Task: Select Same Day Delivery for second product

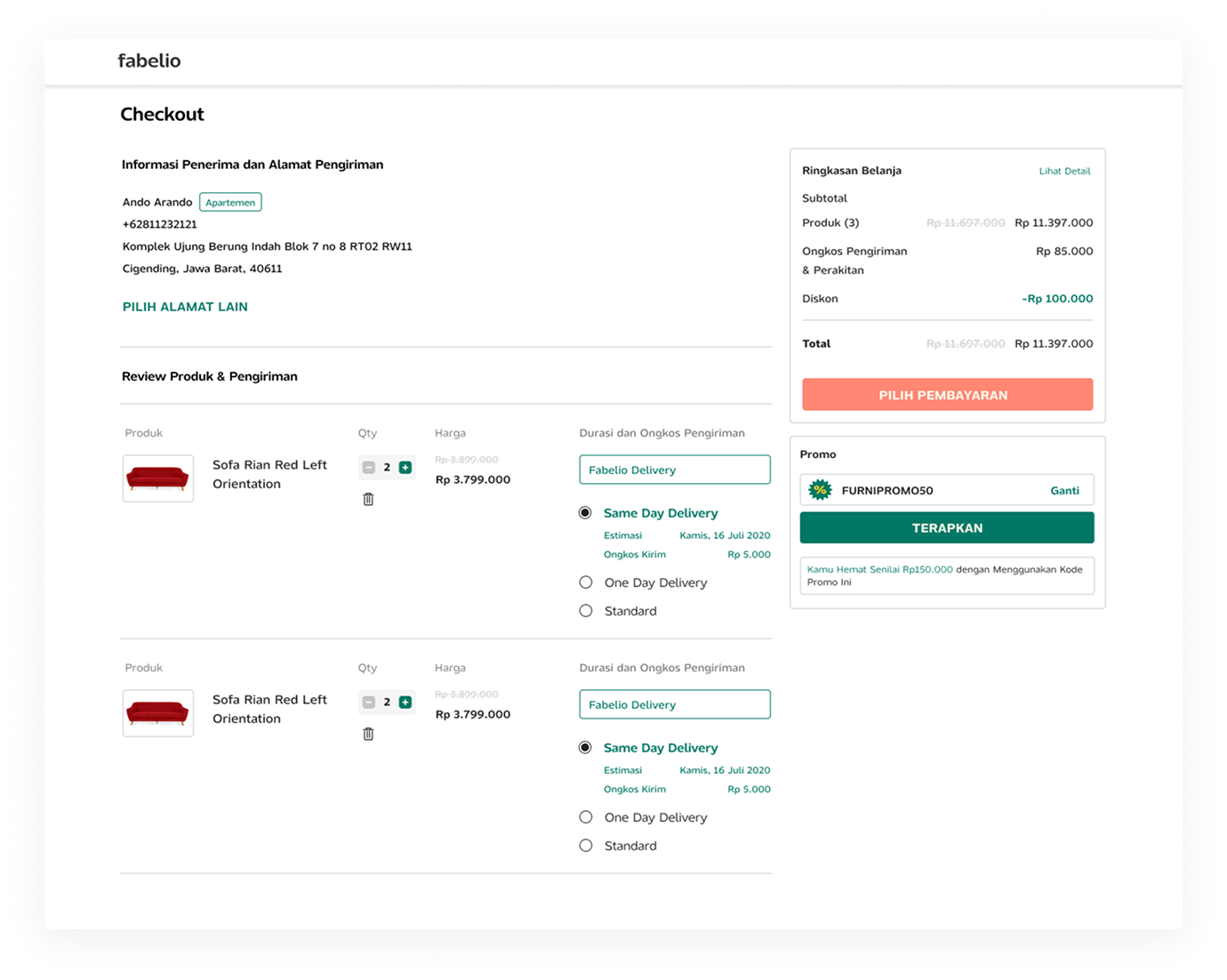Action: [x=585, y=748]
